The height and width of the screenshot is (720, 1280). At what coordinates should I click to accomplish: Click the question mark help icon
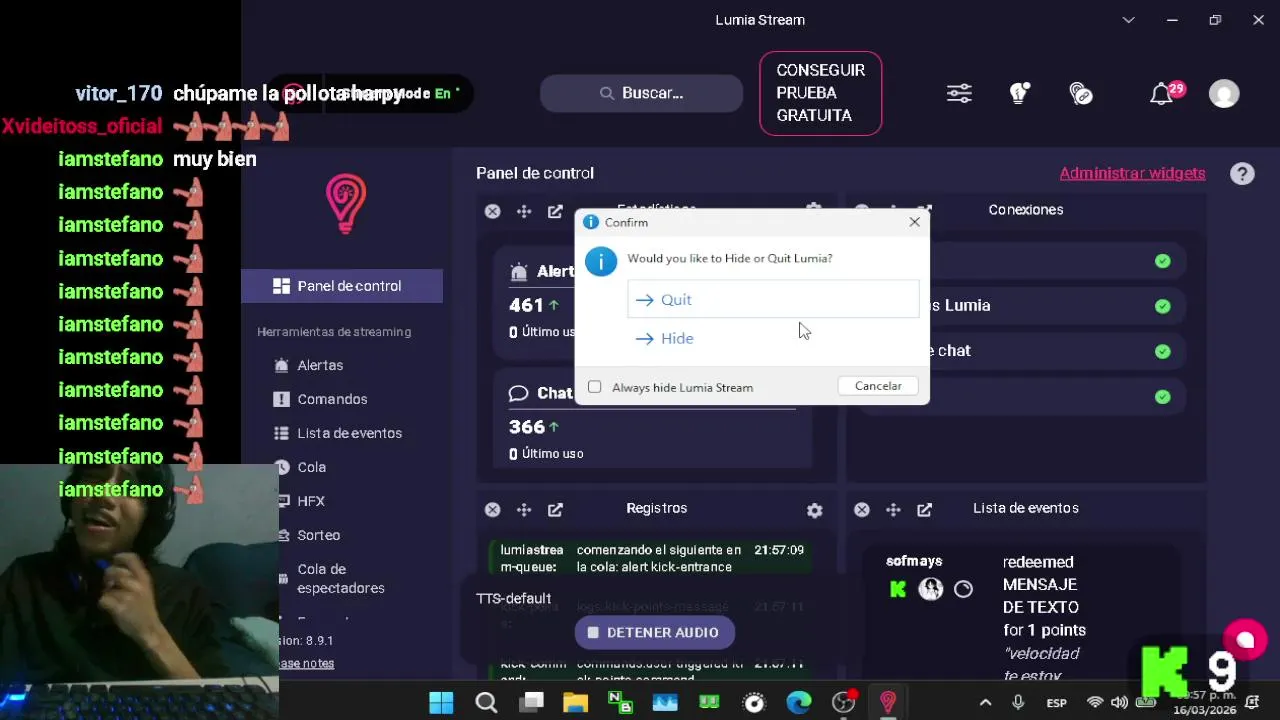[x=1242, y=174]
